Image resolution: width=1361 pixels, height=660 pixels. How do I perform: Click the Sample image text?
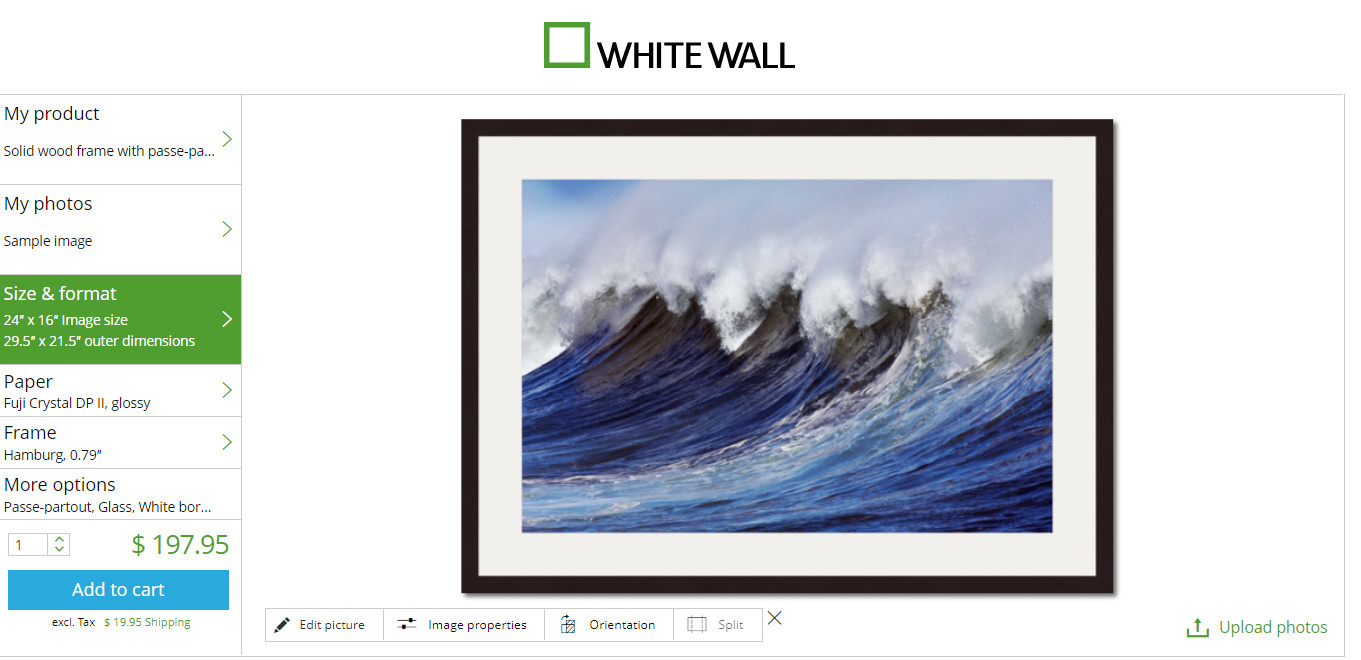[48, 241]
